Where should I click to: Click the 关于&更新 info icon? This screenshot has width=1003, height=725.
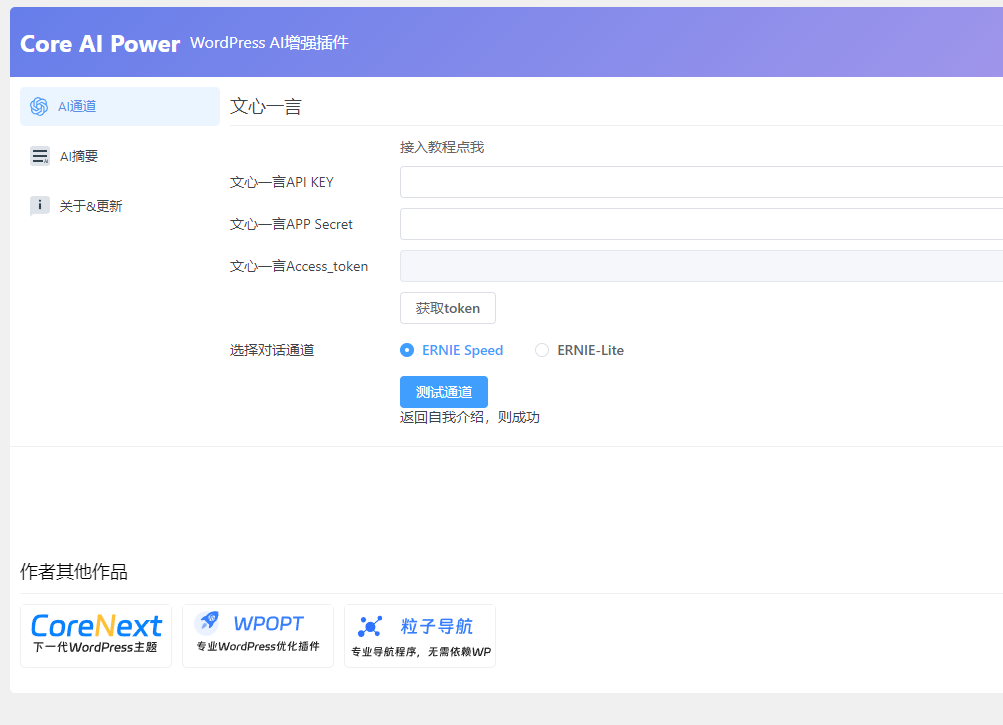point(40,205)
